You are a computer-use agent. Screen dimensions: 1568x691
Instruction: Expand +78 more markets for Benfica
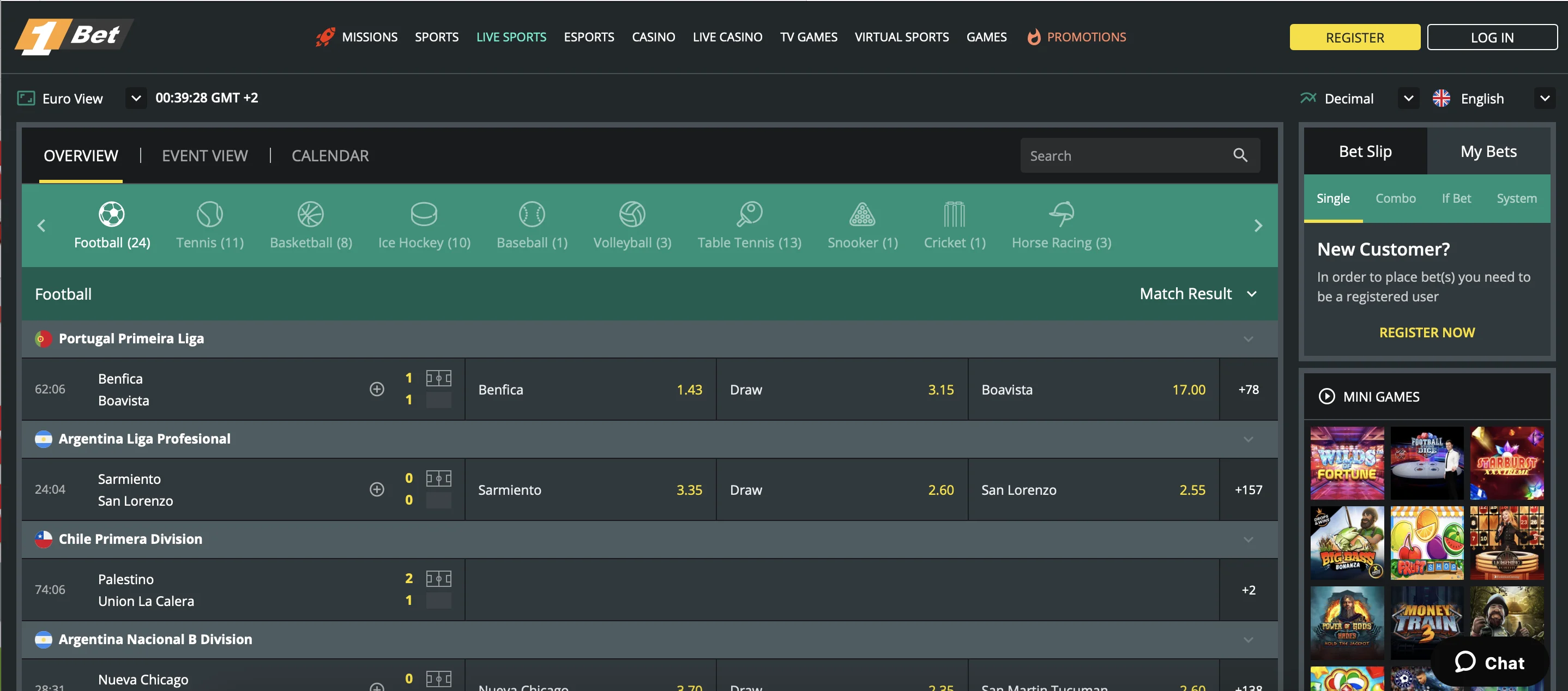coord(1249,389)
